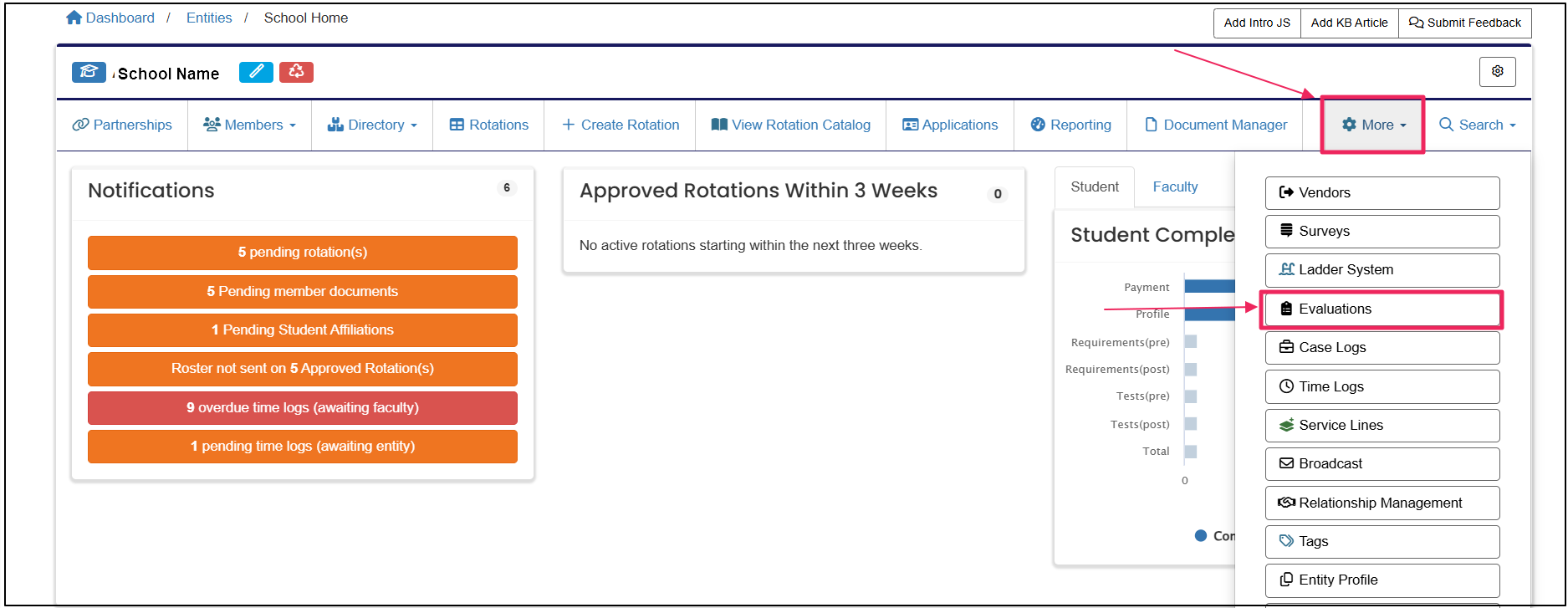This screenshot has height=608, width=1568.
Task: Open 5 Pending member documents notification
Action: [x=303, y=291]
